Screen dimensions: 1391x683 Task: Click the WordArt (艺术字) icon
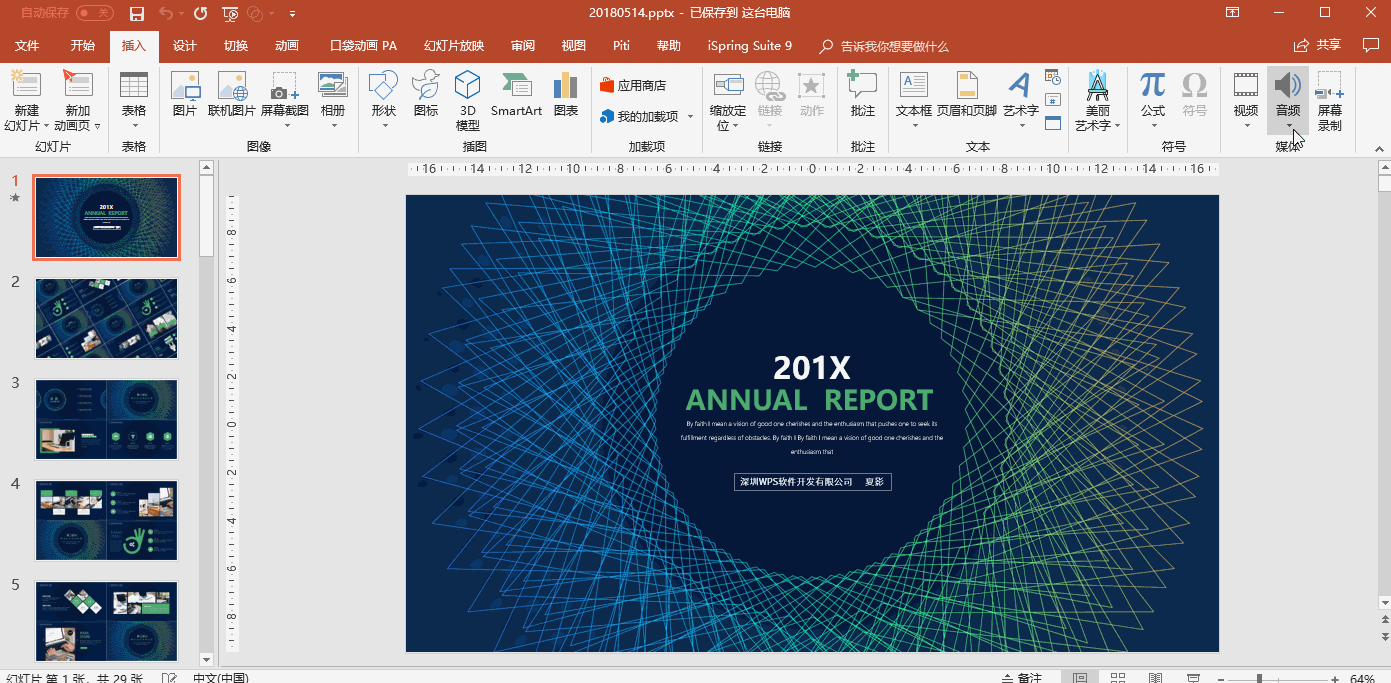(x=1019, y=84)
